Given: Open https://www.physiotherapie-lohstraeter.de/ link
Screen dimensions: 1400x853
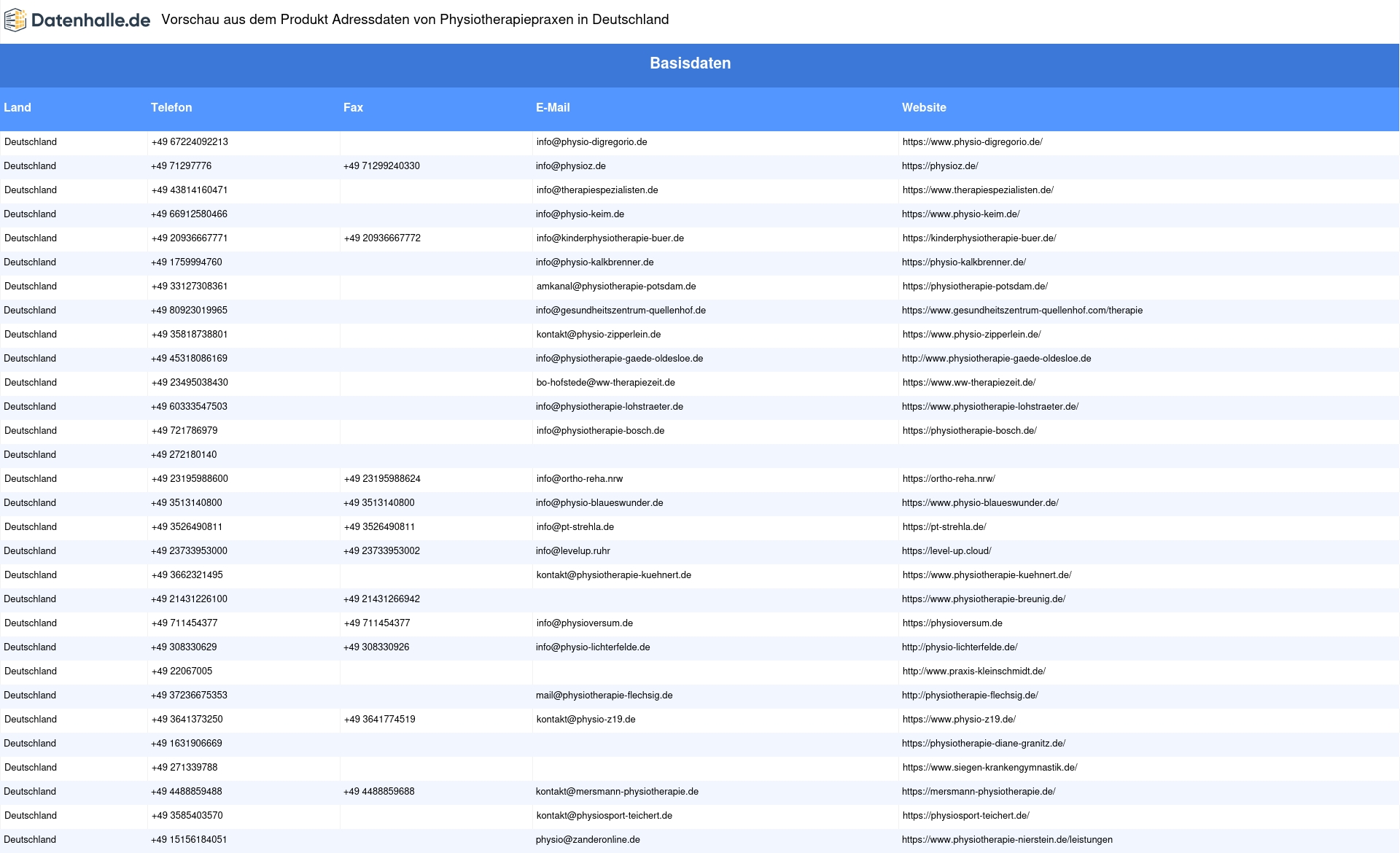Looking at the screenshot, I should [990, 407].
